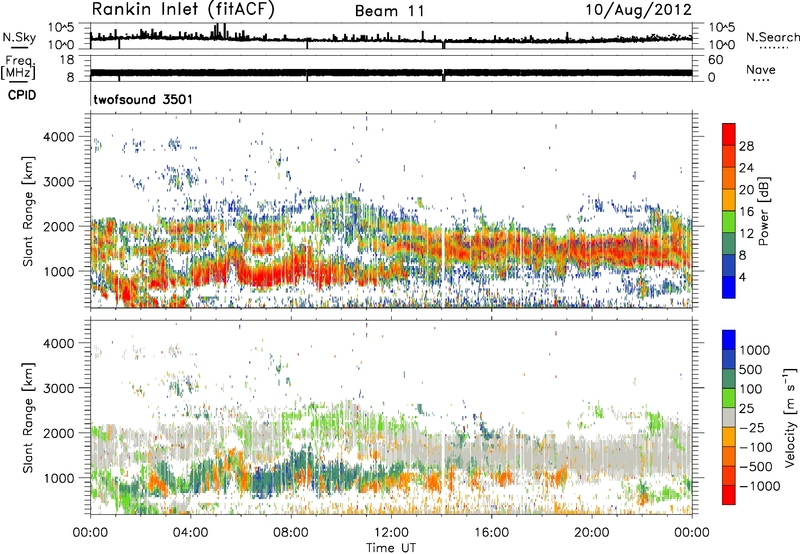The height and width of the screenshot is (554, 800).
Task: Click the "16" label on the power colorbar
Action: tap(746, 212)
